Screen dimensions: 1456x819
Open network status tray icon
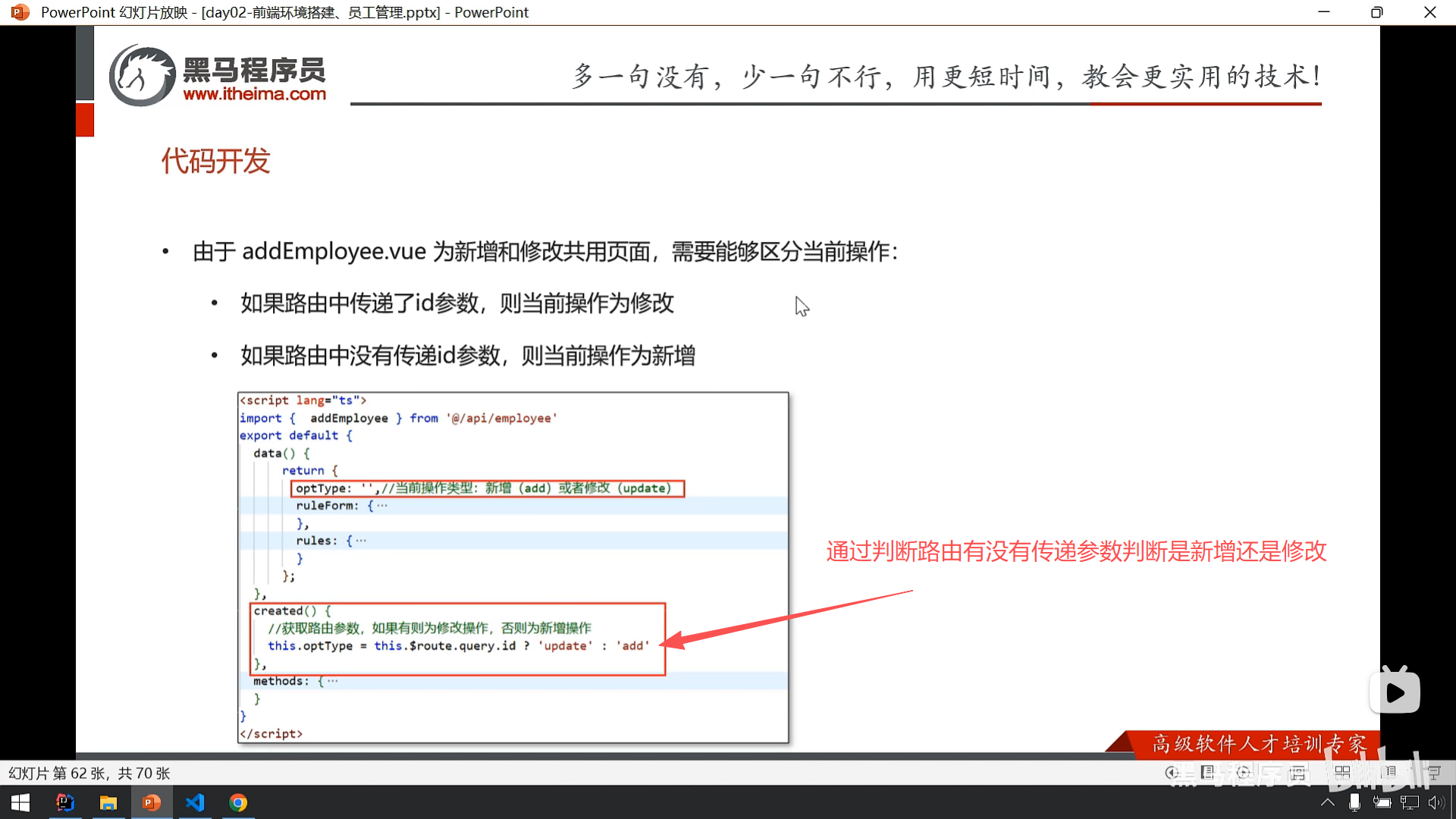pyautogui.click(x=1409, y=802)
